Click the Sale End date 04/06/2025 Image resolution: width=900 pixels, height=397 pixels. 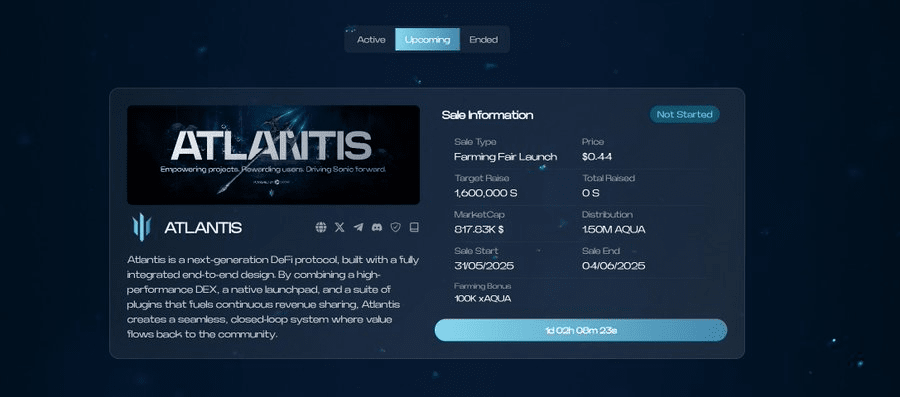tap(614, 266)
